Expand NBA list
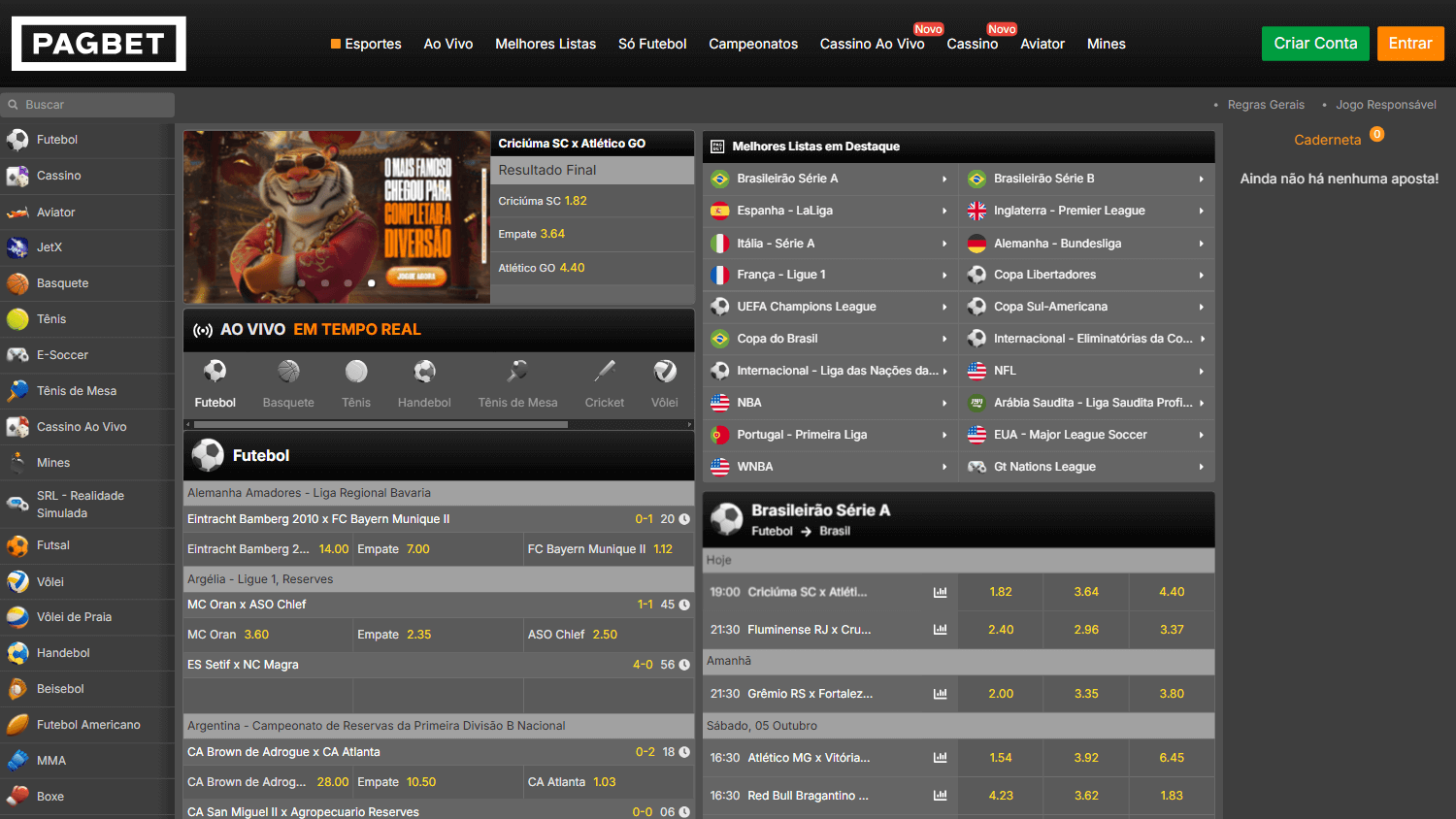The width and height of the screenshot is (1456, 819). pos(830,403)
